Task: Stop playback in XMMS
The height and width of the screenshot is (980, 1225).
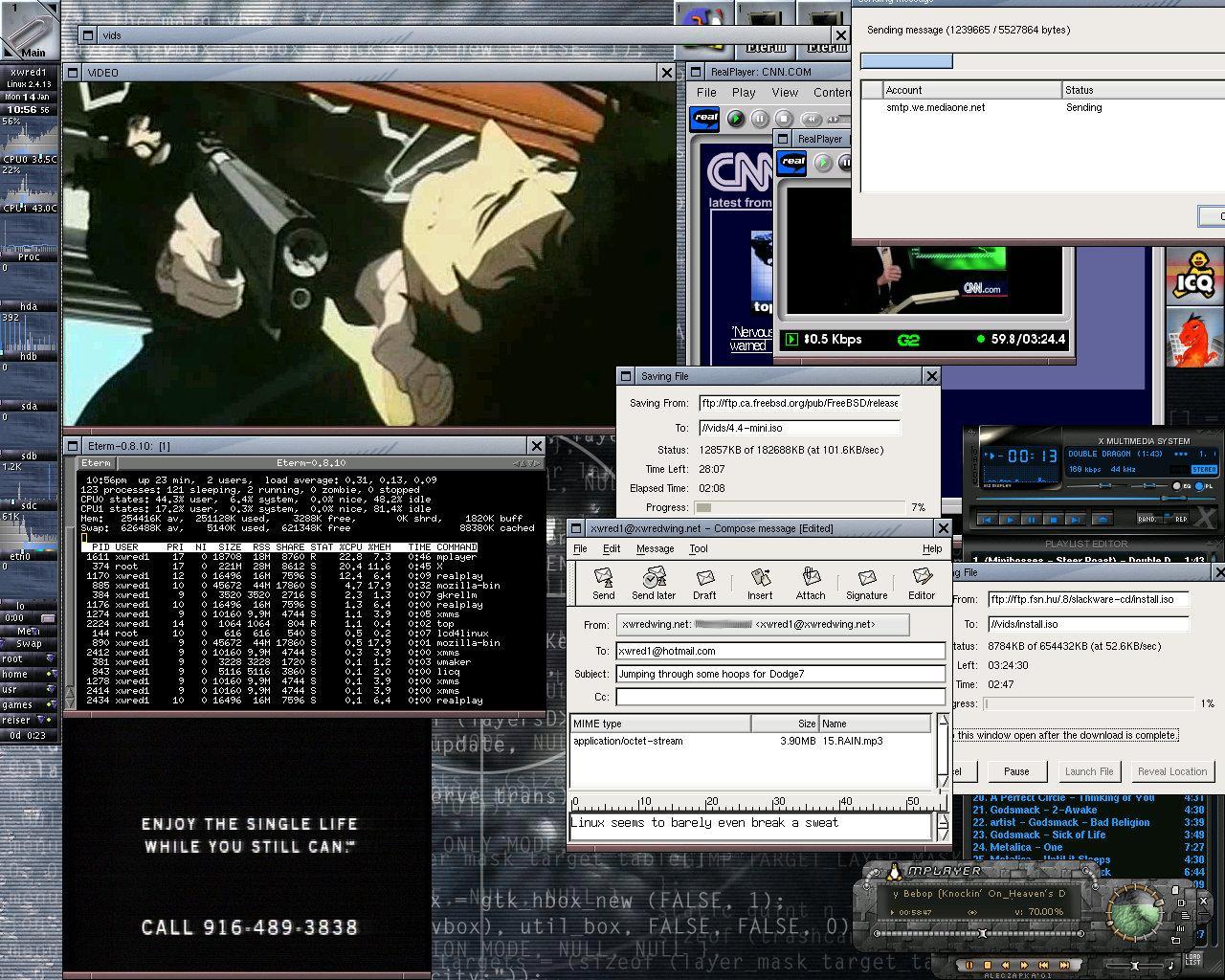Action: point(1053,520)
